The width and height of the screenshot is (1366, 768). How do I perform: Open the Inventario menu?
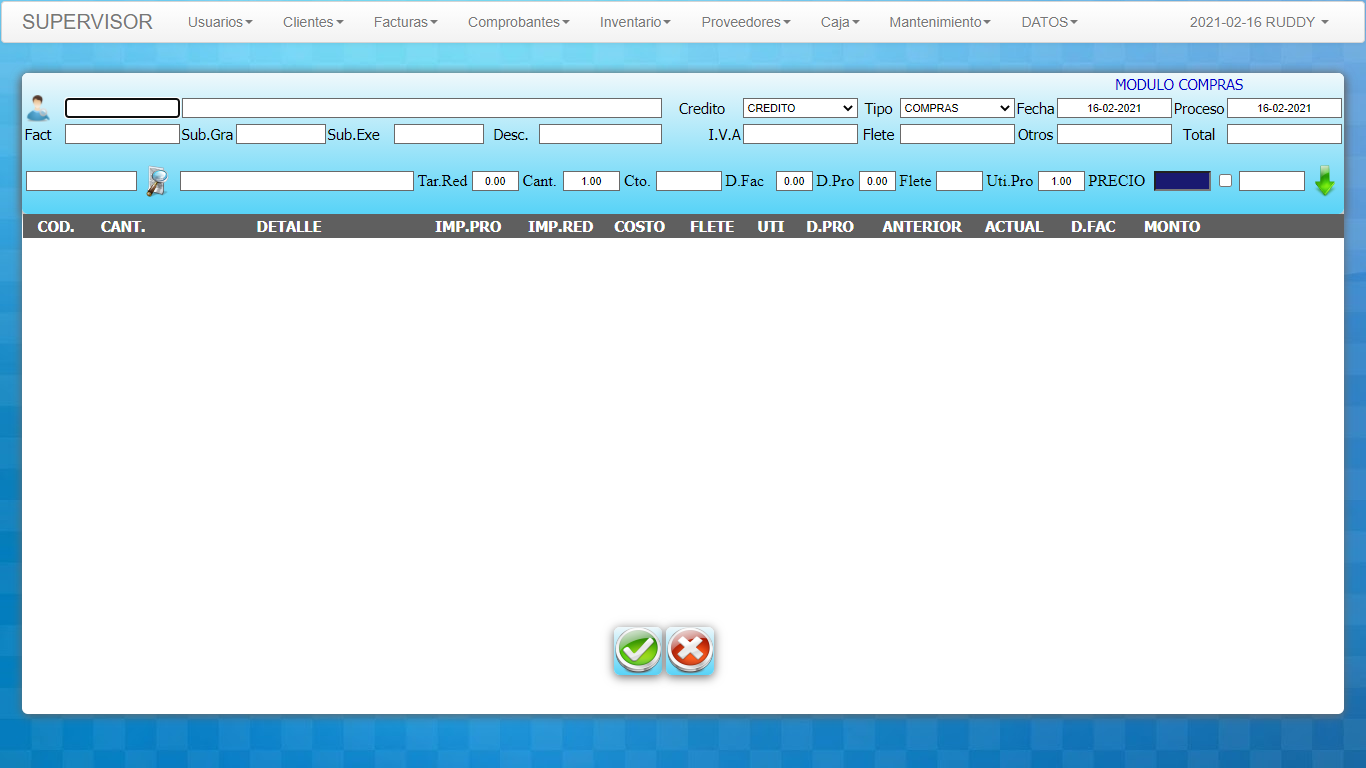[x=635, y=22]
